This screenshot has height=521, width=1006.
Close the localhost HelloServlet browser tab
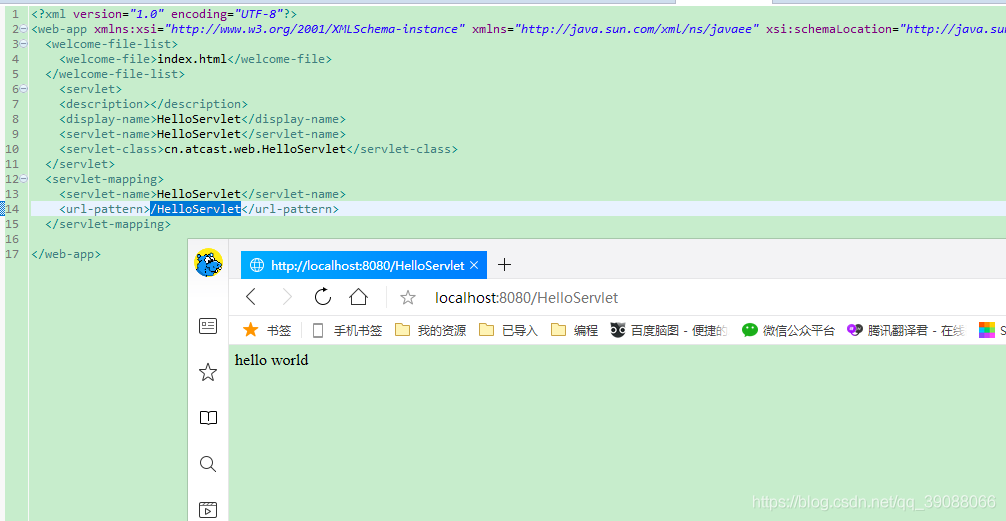[474, 265]
